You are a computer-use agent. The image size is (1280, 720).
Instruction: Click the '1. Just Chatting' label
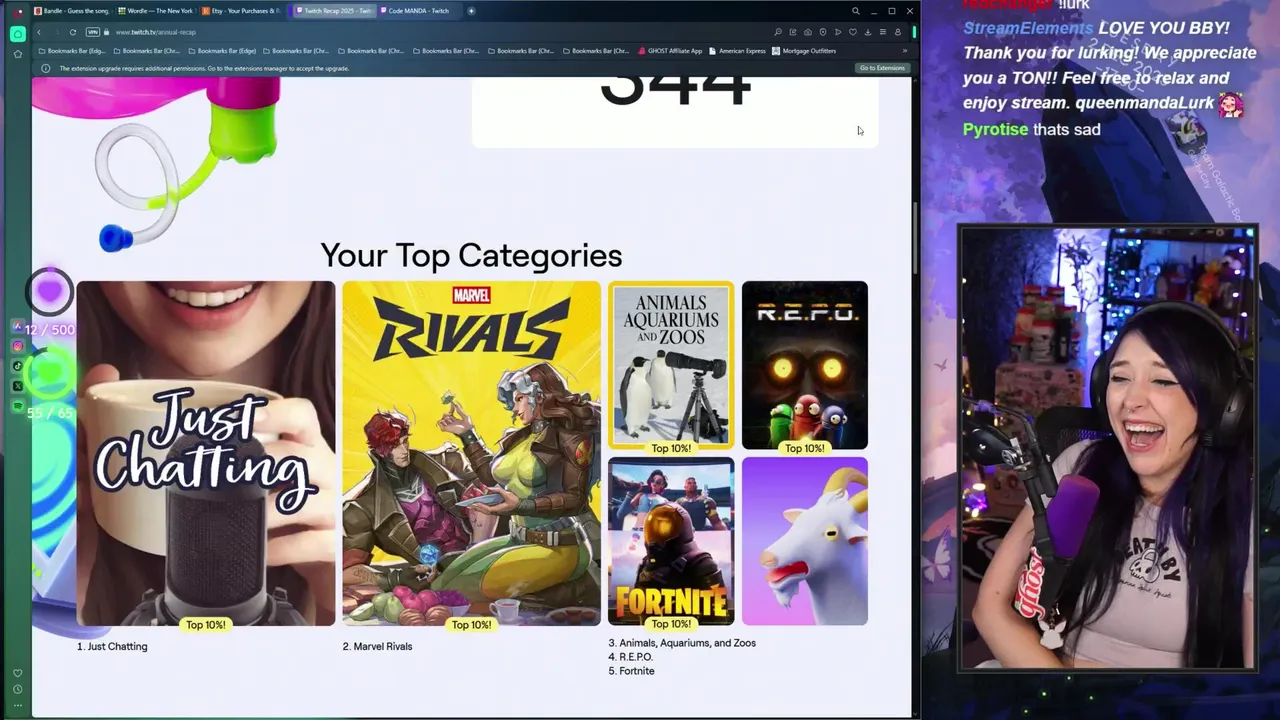pyautogui.click(x=112, y=646)
